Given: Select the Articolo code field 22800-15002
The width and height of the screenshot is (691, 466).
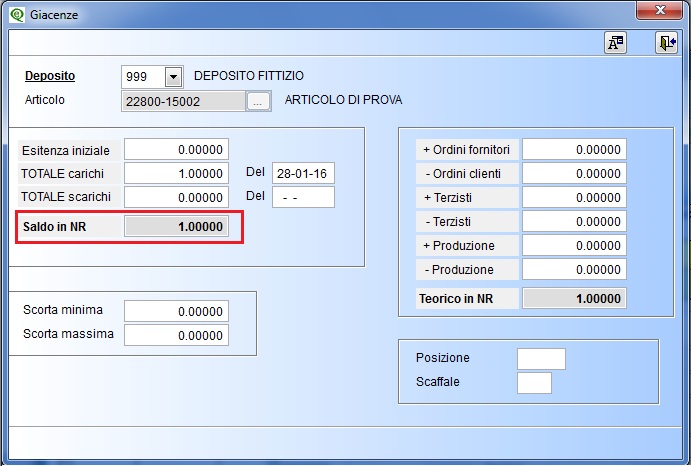Looking at the screenshot, I should (x=183, y=101).
